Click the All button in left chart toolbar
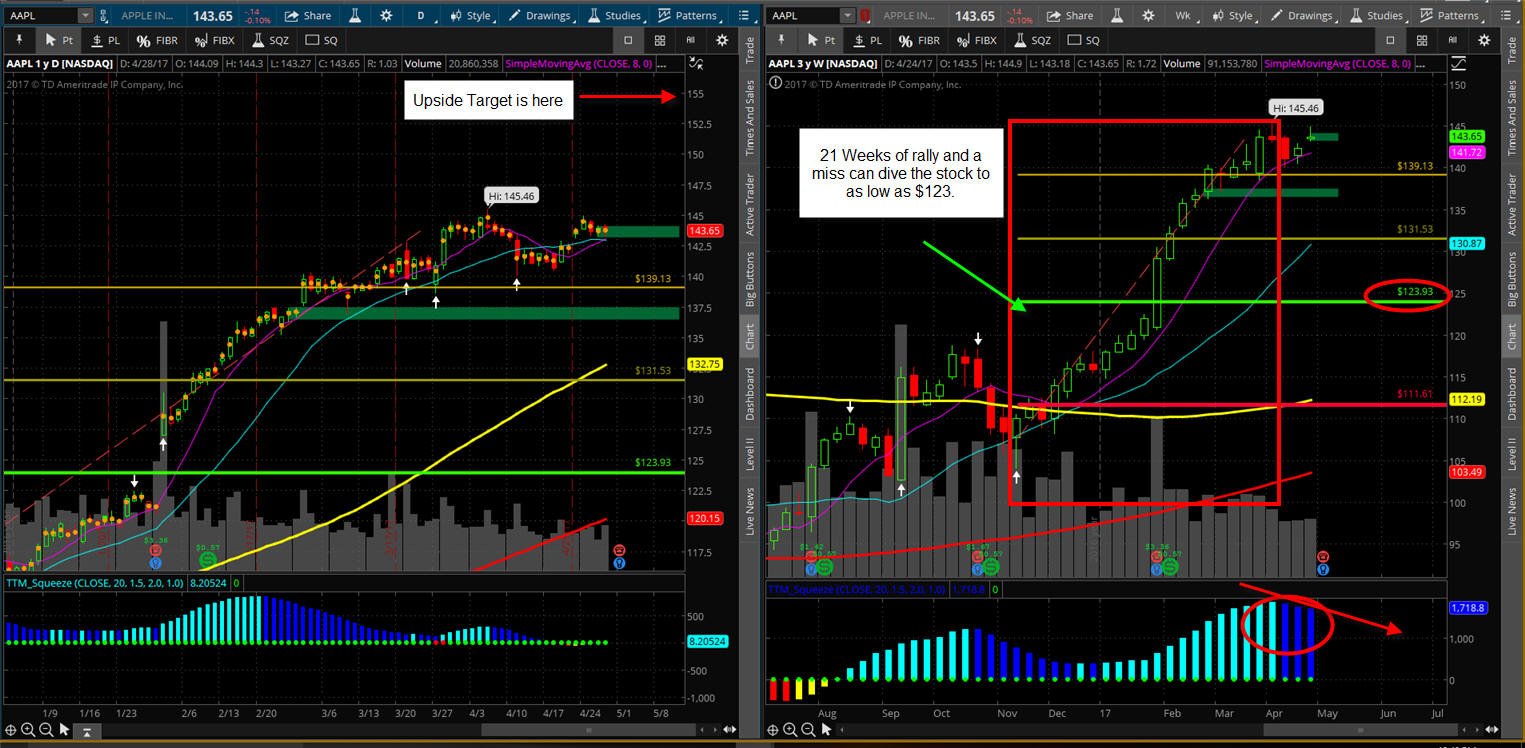This screenshot has height=748, width=1525. tap(690, 40)
